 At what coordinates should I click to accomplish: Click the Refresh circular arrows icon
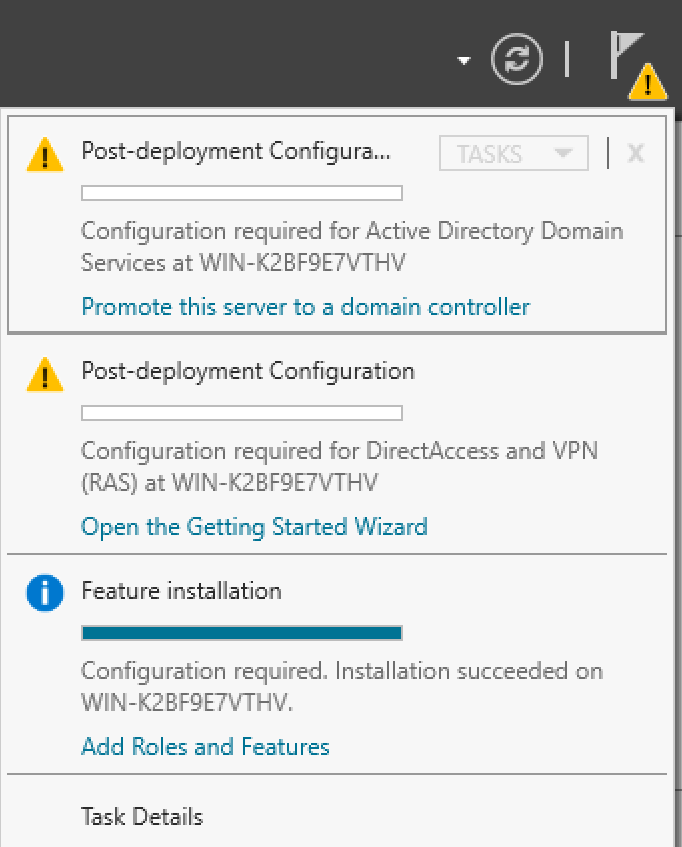[517, 59]
